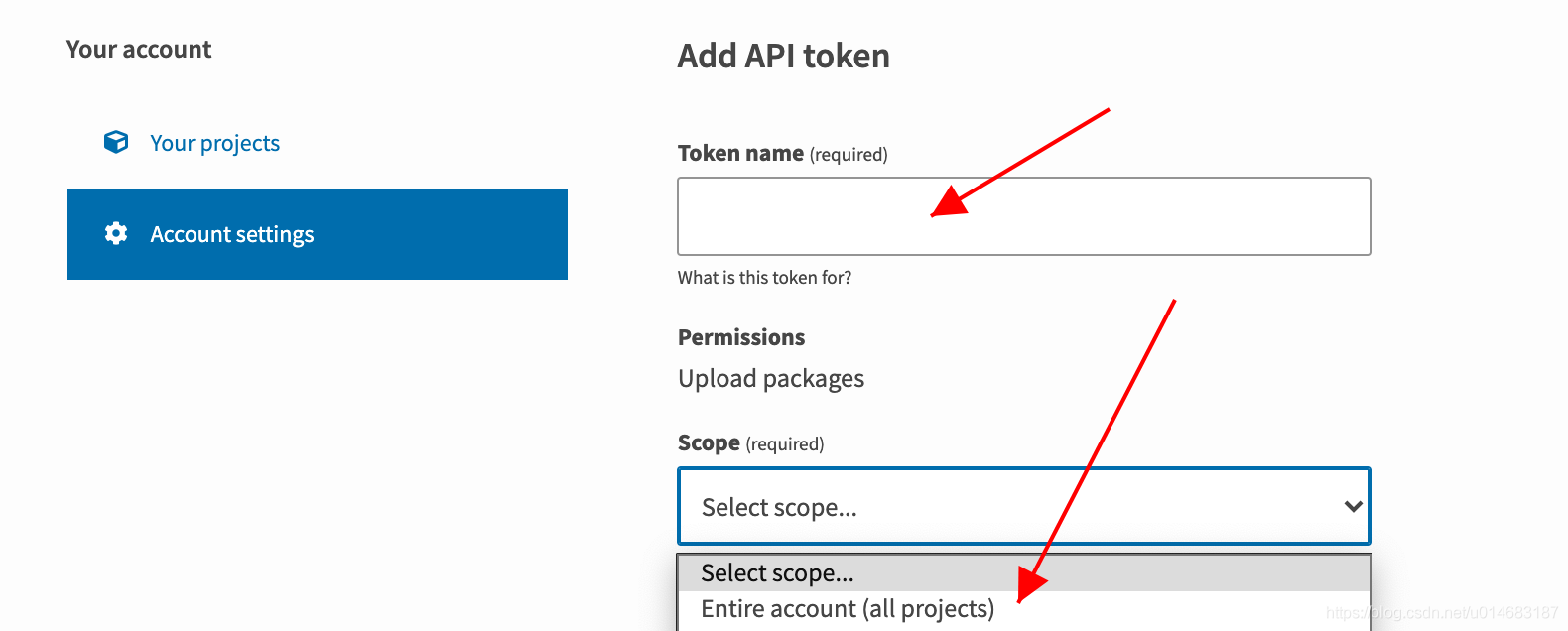Click the Upload packages permission text
This screenshot has width=1568, height=631.
(771, 379)
